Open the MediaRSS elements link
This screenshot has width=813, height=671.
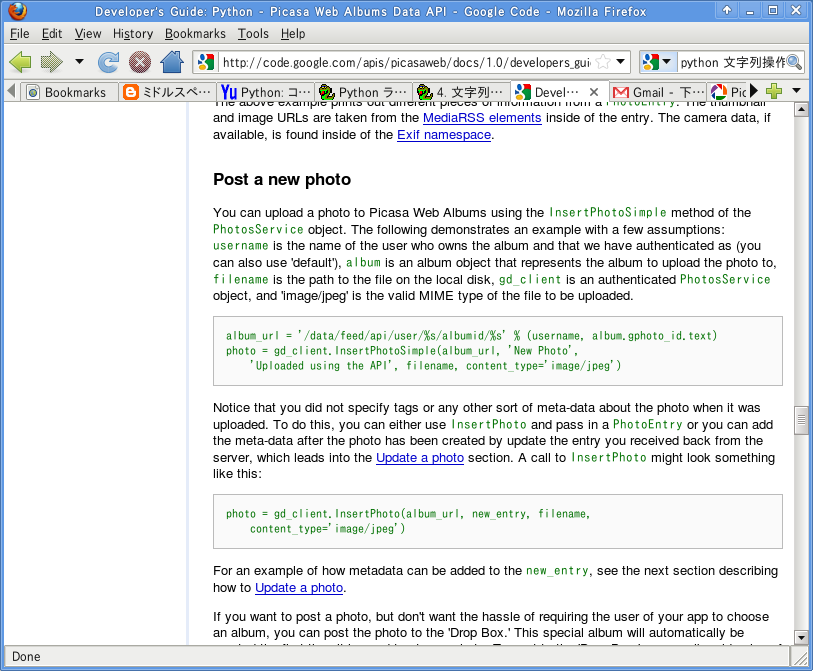coord(482,118)
